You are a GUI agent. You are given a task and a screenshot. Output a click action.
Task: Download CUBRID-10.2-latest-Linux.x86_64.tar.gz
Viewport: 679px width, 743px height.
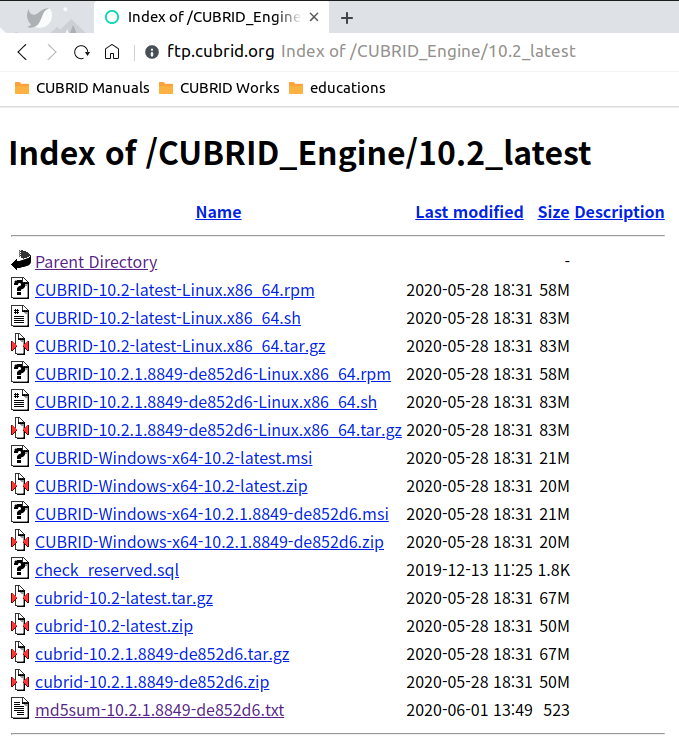click(x=180, y=346)
